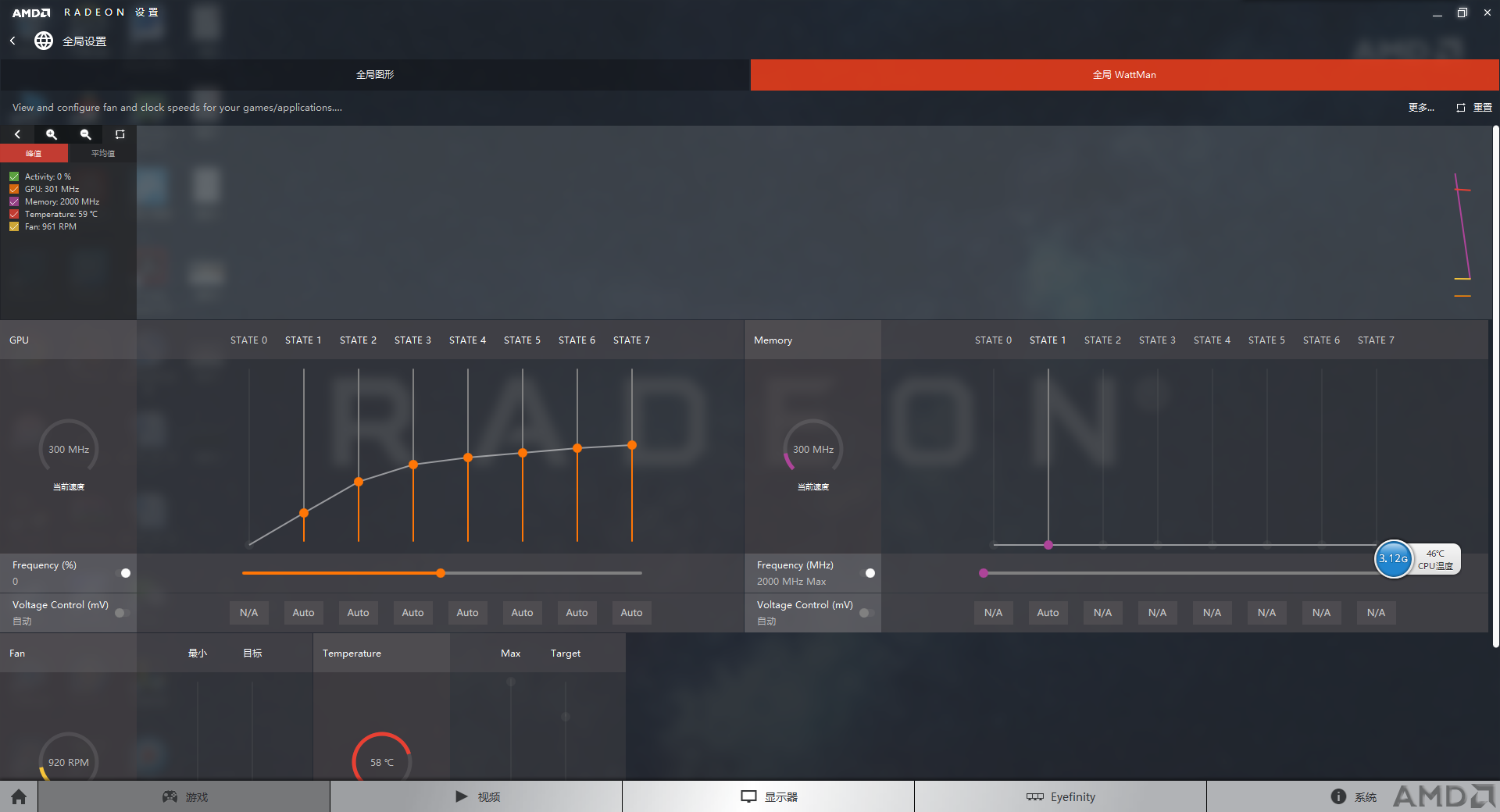The width and height of the screenshot is (1500, 812).
Task: Toggle the GPU 301 MHz checkbox
Action: 14,189
